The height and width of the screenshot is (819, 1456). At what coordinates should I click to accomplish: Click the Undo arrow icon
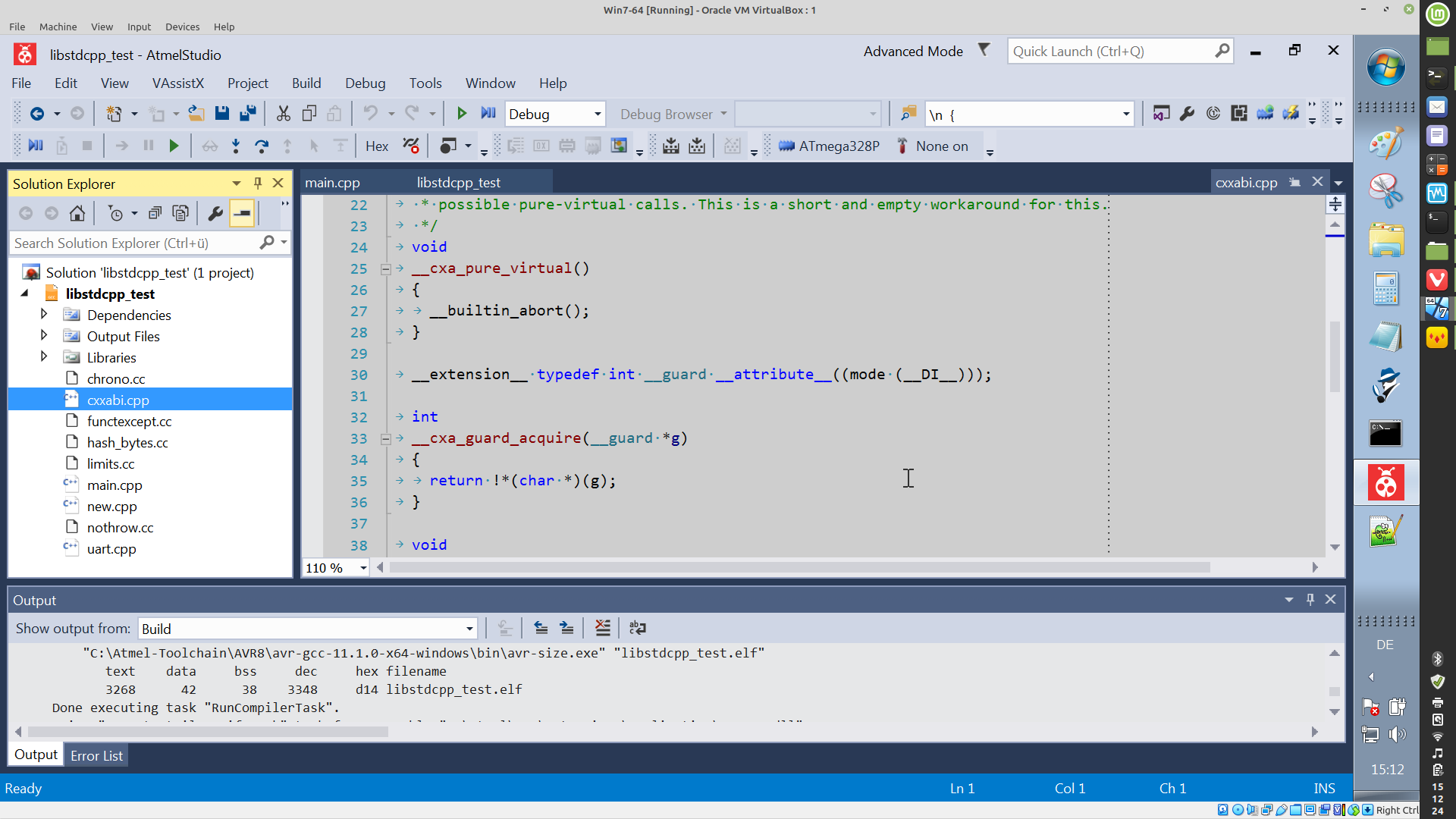point(370,114)
